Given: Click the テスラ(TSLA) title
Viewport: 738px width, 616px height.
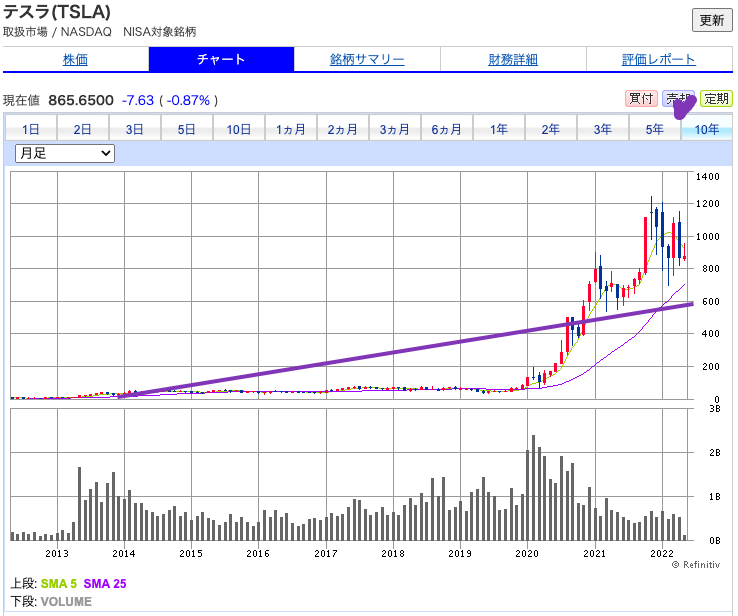Looking at the screenshot, I should (x=56, y=11).
